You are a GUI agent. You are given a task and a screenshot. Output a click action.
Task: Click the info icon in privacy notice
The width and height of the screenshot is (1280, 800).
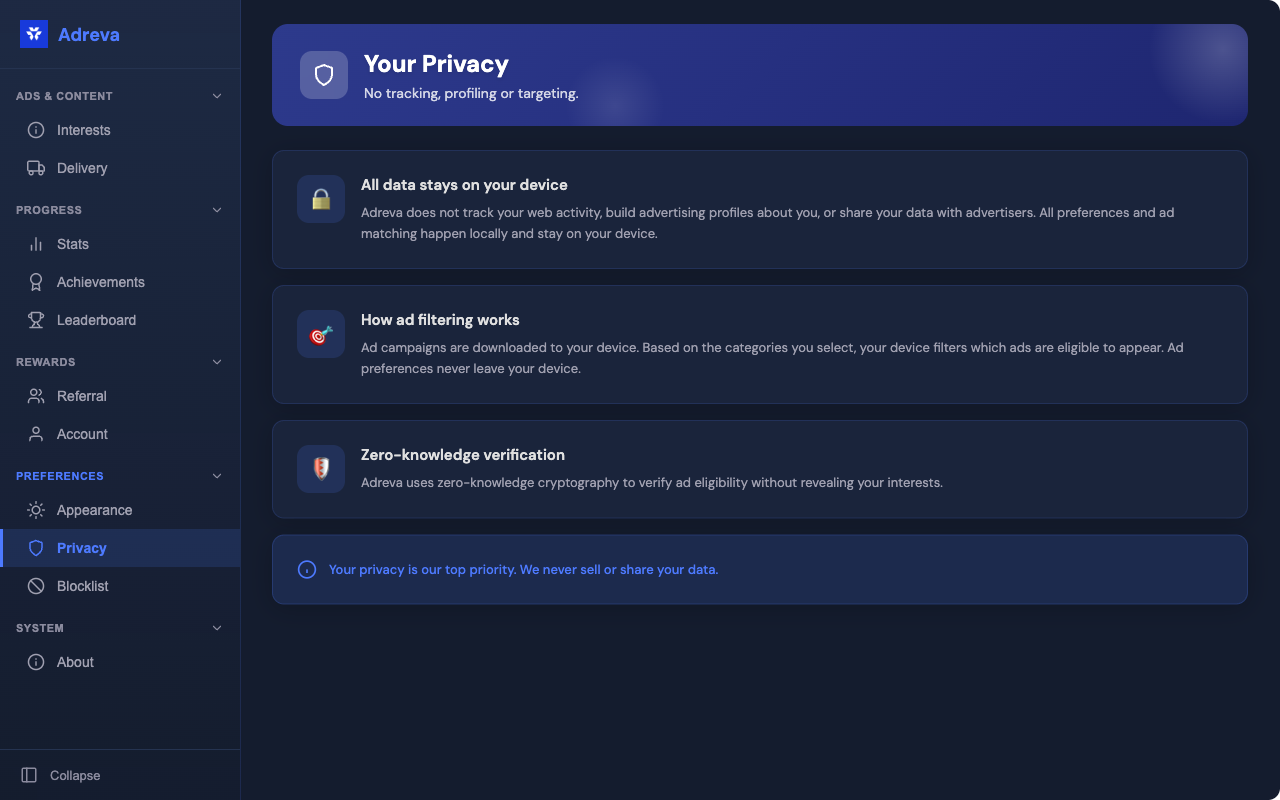[307, 570]
